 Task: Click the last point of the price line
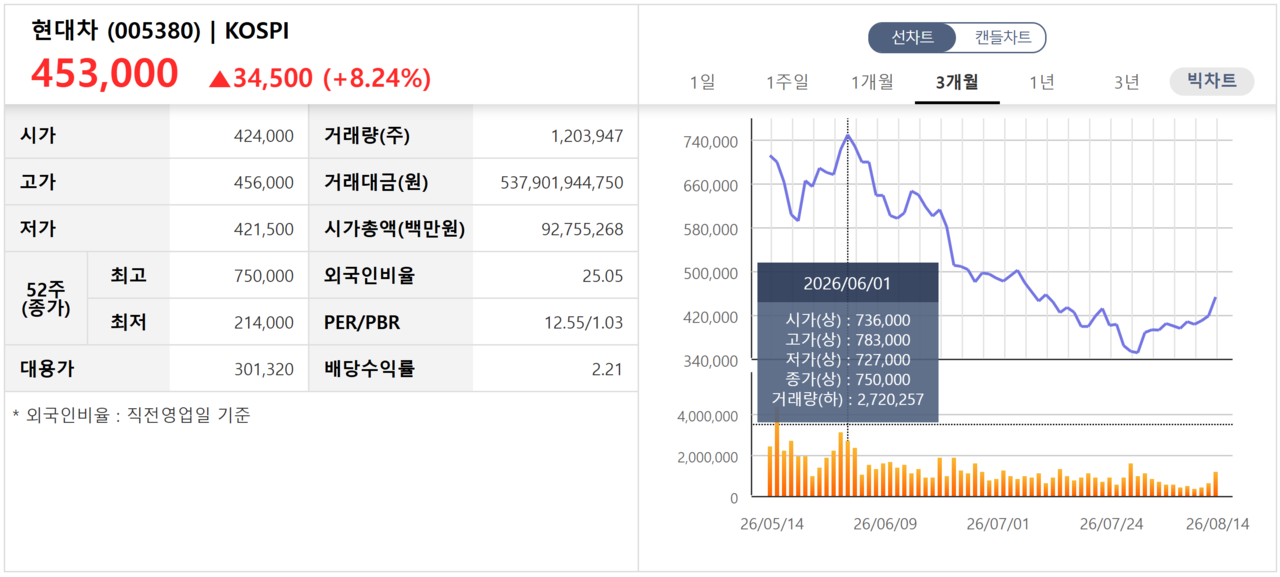(x=1216, y=297)
